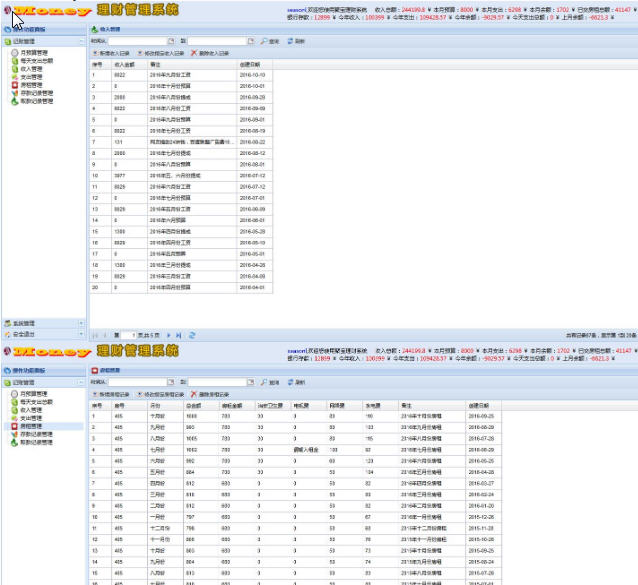Image resolution: width=638 pixels, height=585 pixels.
Task: Click the 收入金额 column header
Action: (x=125, y=64)
